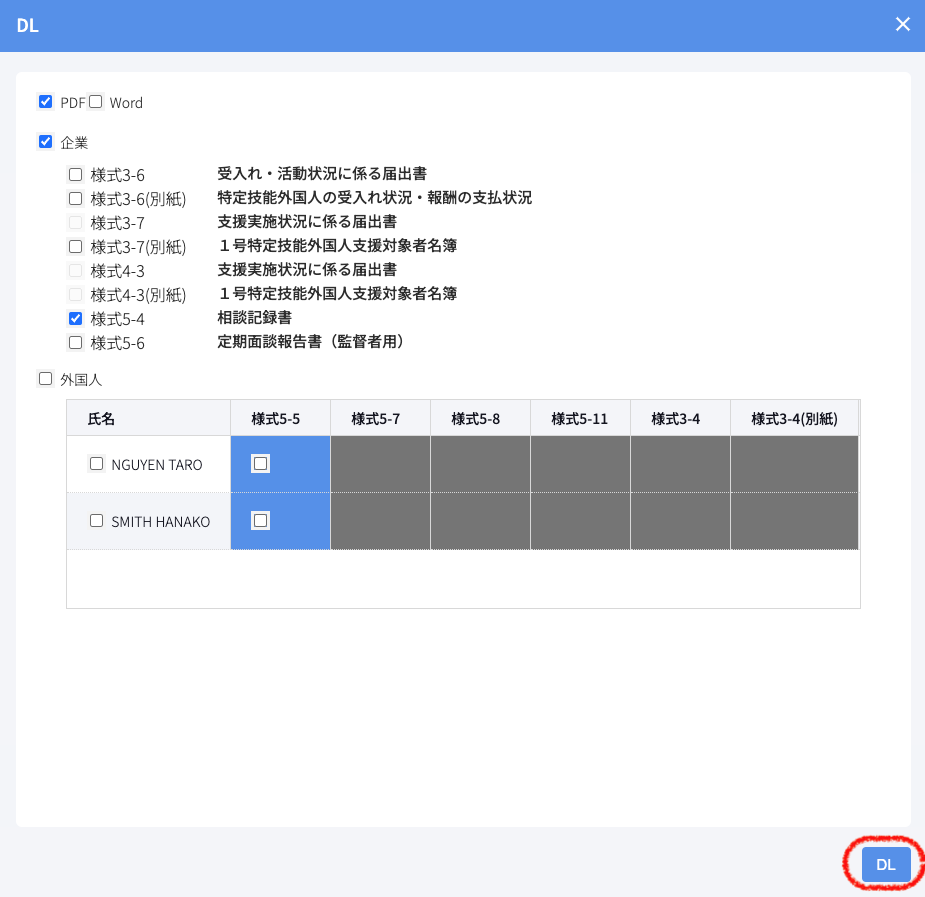Check the 様式5-6 checkbox
The image size is (925, 897).
(75, 343)
